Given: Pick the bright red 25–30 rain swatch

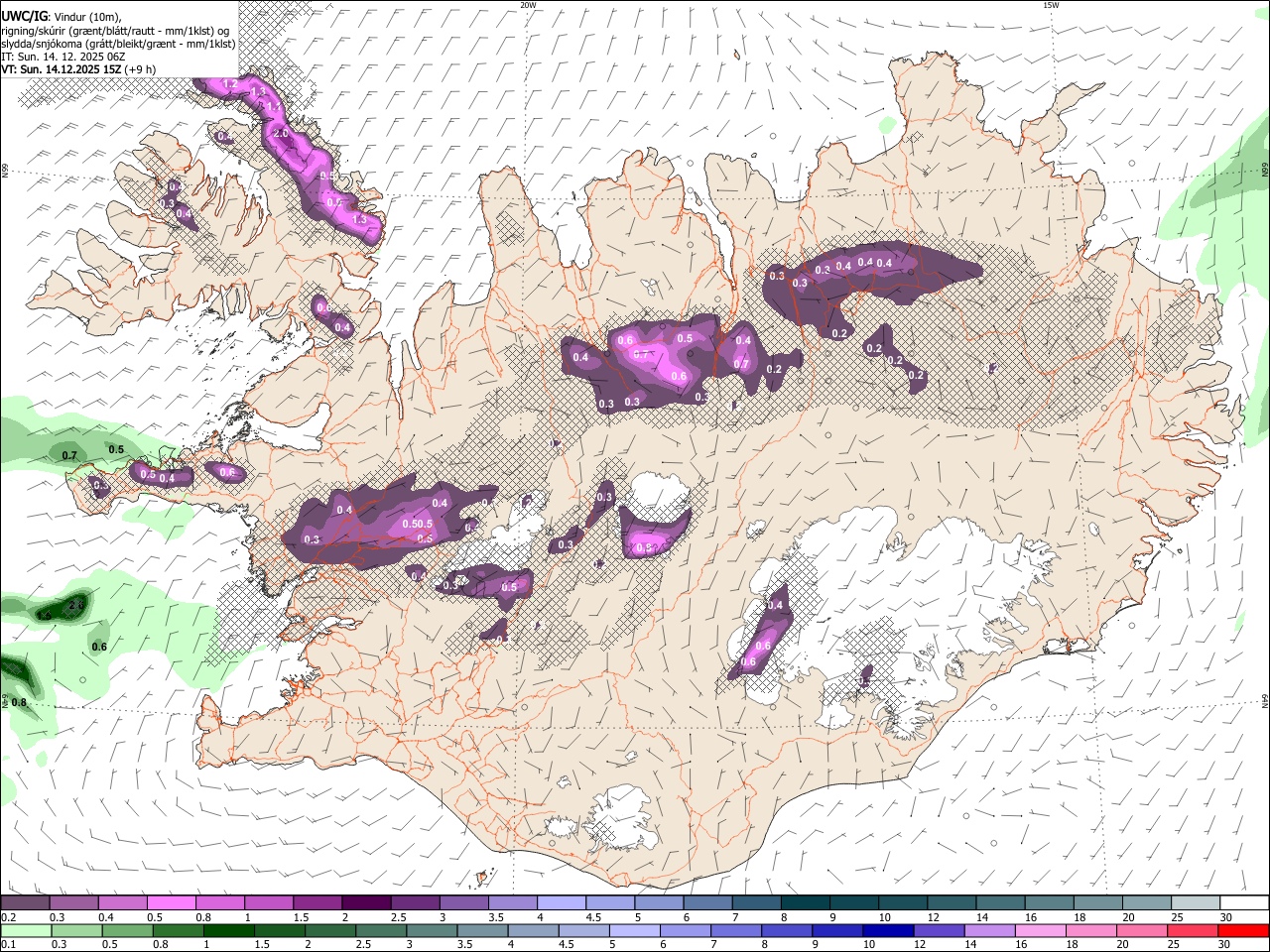Looking at the screenshot, I should click(x=1243, y=930).
